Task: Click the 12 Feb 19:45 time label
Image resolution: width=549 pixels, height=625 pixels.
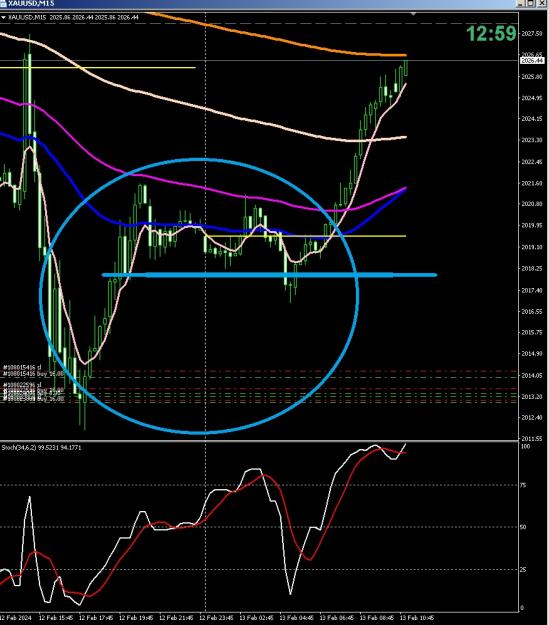Action: tap(136, 618)
